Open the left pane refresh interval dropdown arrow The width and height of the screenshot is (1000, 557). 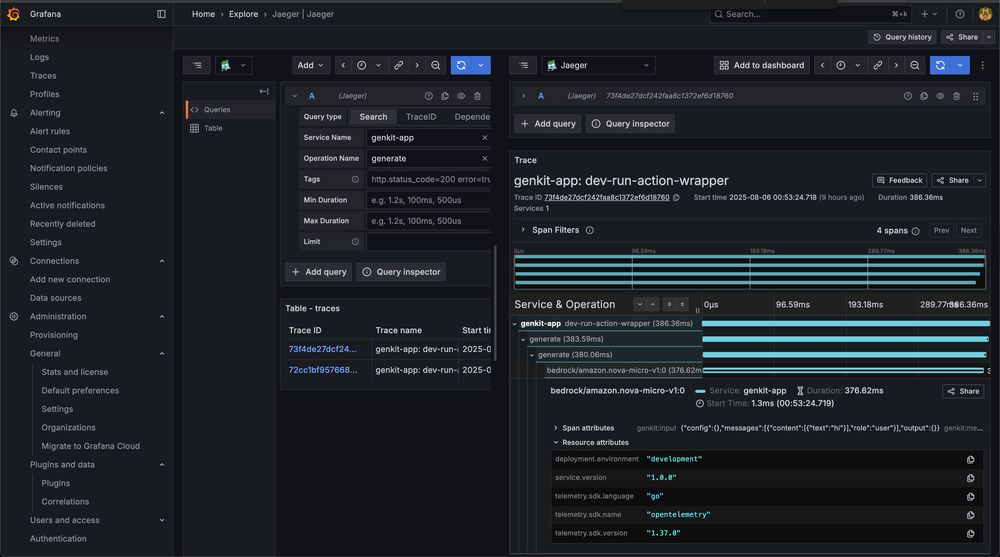tap(481, 65)
